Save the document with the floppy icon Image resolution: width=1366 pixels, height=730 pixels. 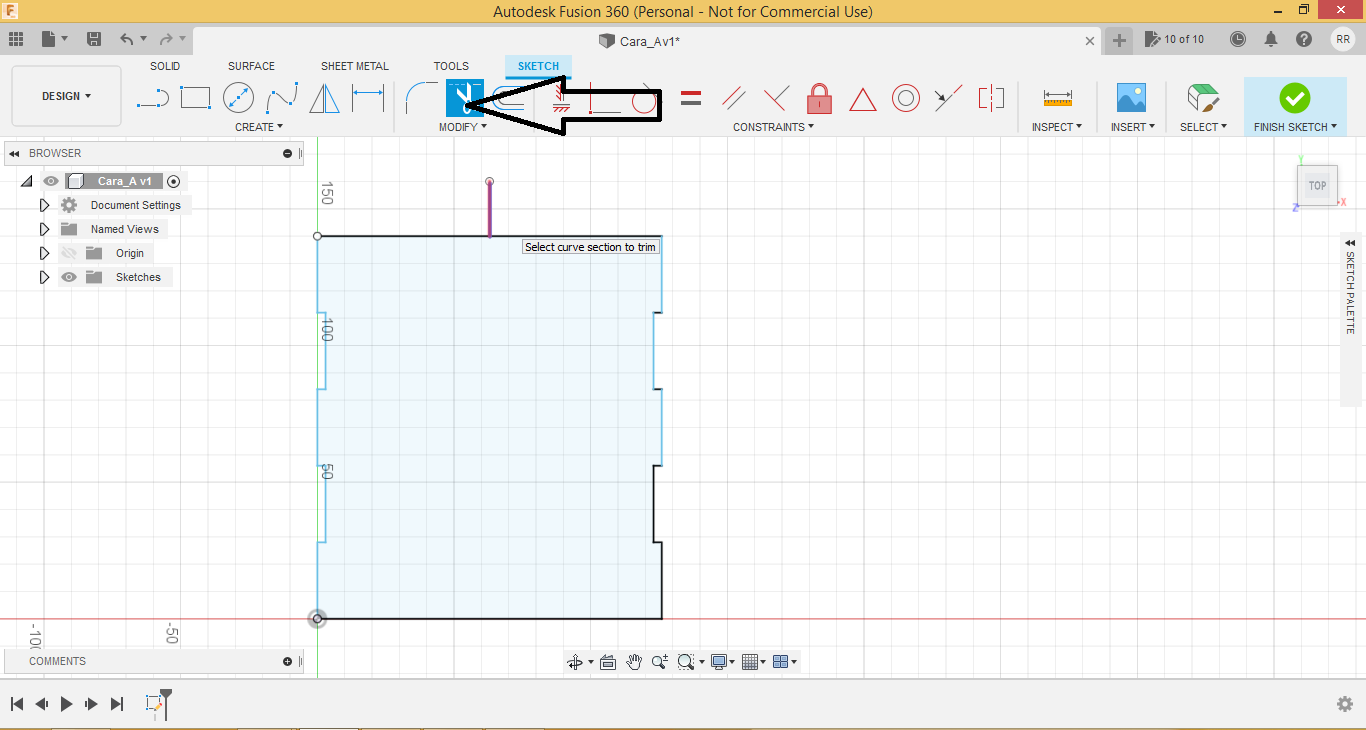(94, 39)
